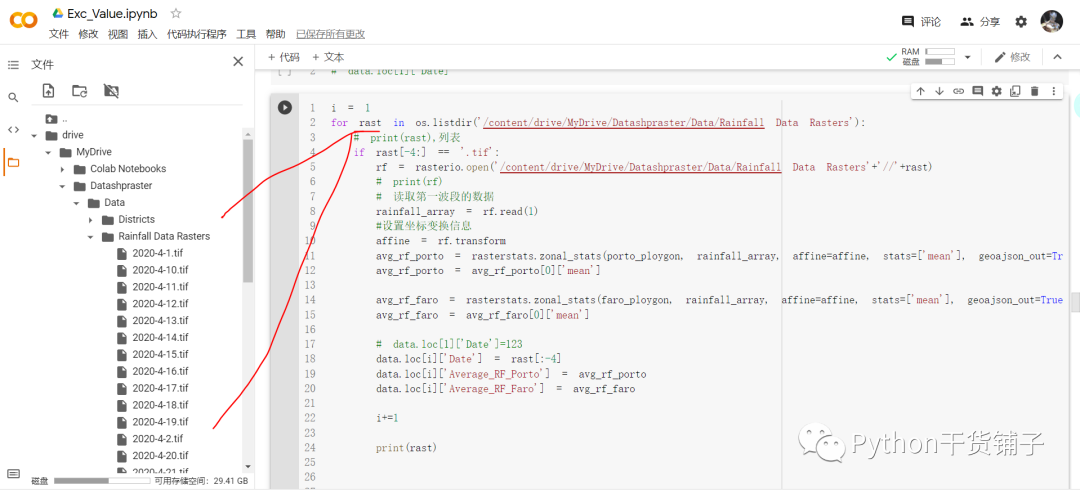Upload a file to session storage
This screenshot has width=1080, height=494.
48,90
